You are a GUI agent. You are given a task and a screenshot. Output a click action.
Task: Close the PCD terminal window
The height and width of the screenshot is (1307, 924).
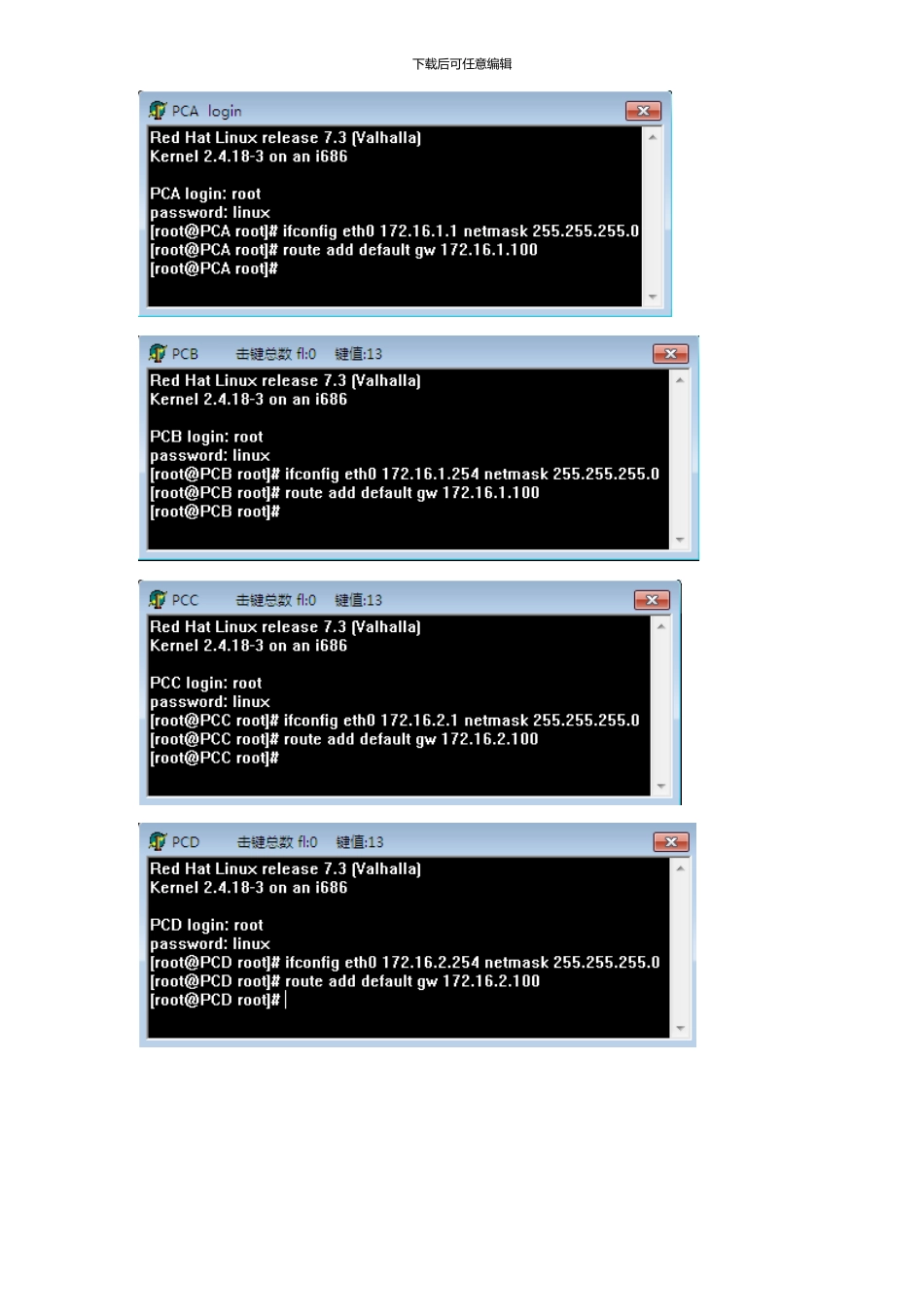pyautogui.click(x=671, y=842)
